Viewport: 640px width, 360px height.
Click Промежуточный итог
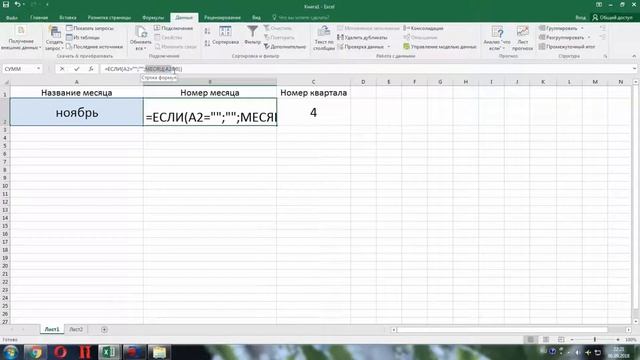pyautogui.click(x=567, y=47)
